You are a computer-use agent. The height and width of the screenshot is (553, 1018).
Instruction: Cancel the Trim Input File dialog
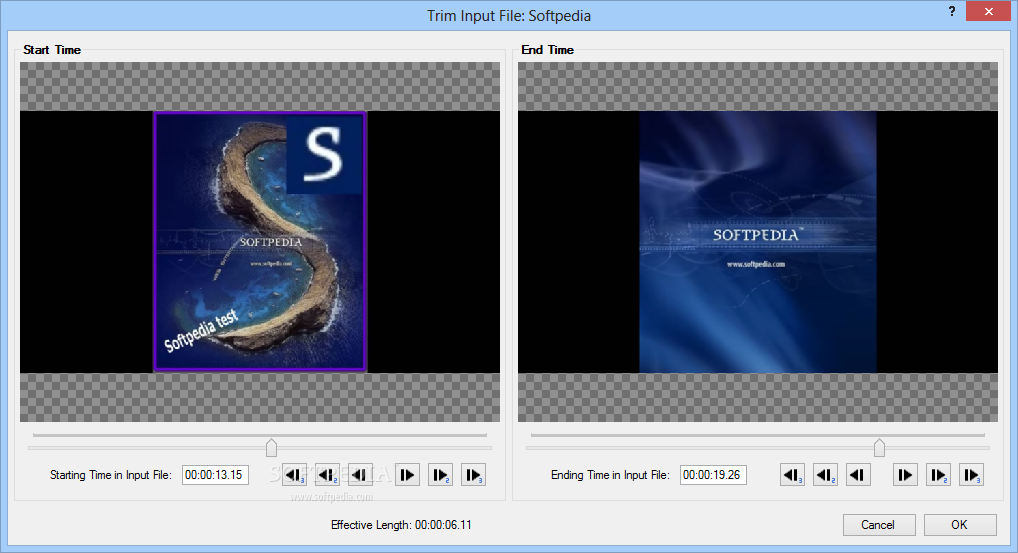click(x=878, y=525)
